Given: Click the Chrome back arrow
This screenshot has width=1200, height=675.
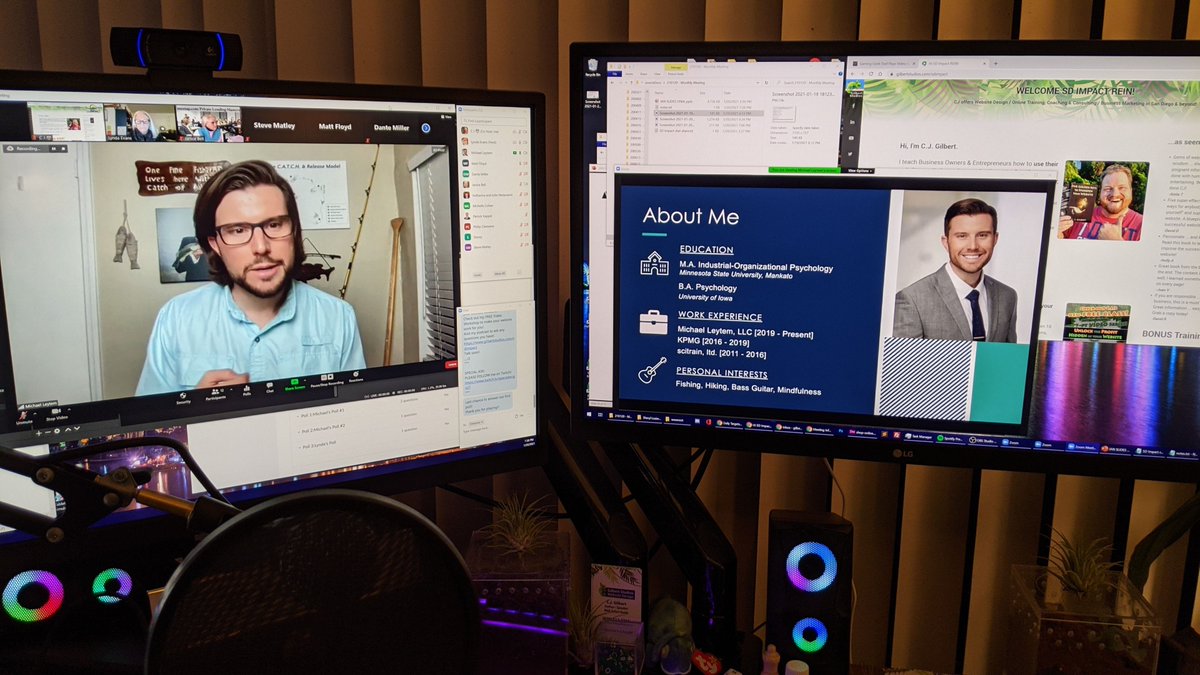Looking at the screenshot, I should click(853, 73).
